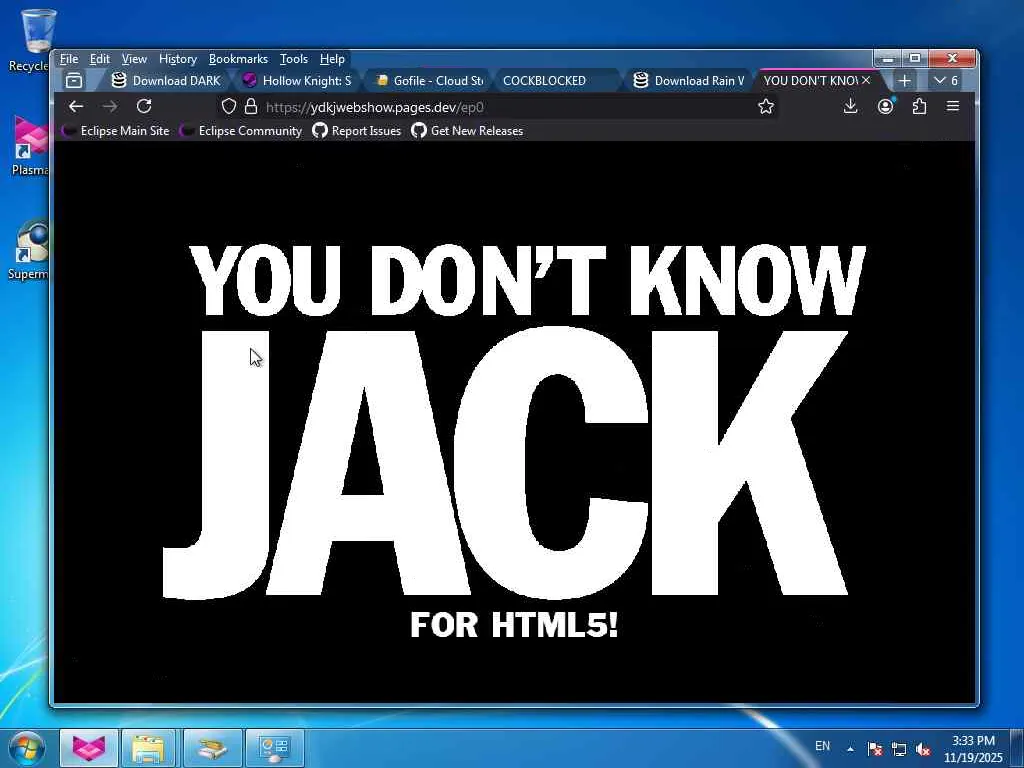Open the Supermium desktop shortcut
The image size is (1024, 768).
(29, 250)
